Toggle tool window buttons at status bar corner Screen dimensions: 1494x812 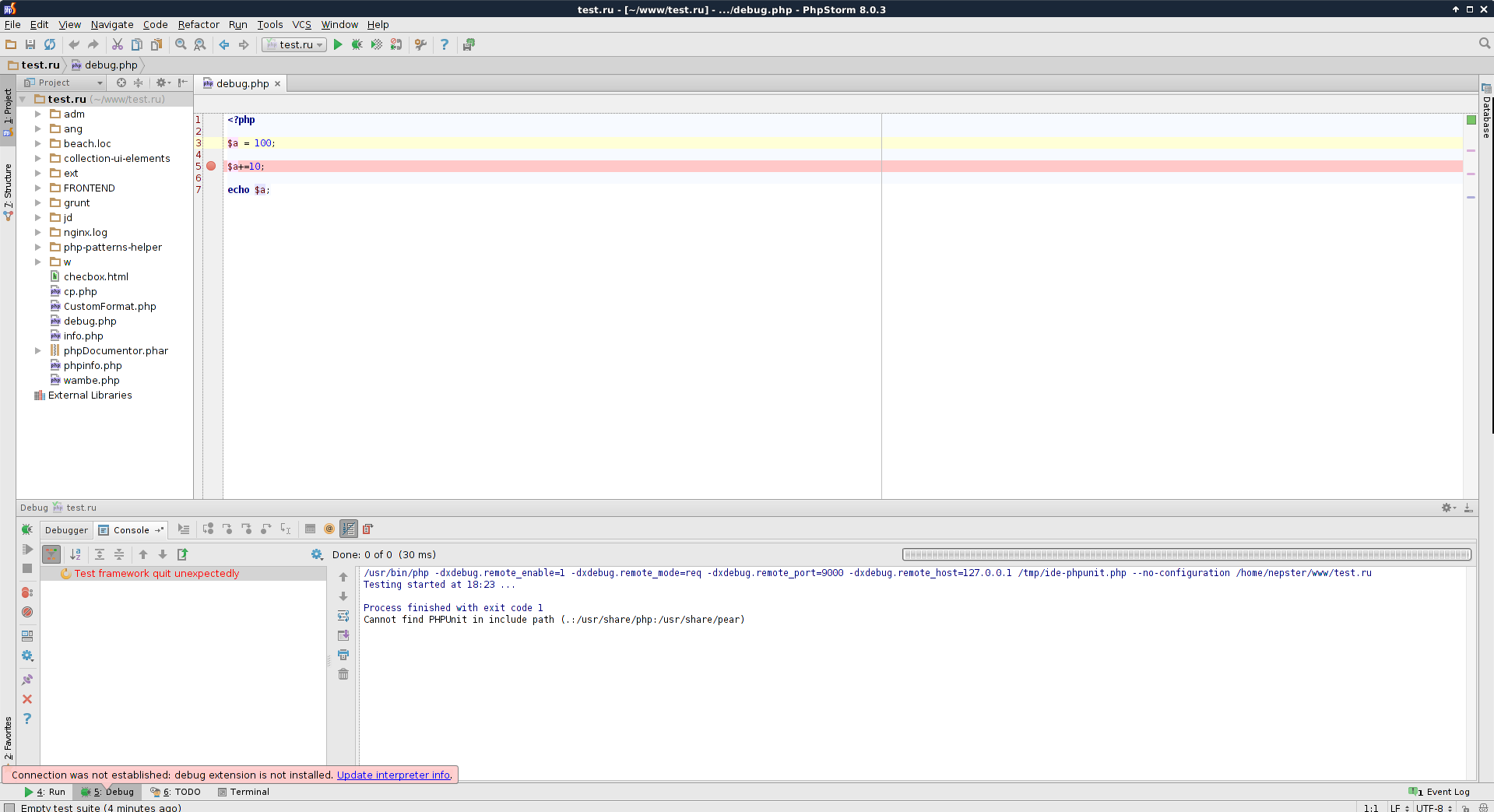pos(9,807)
